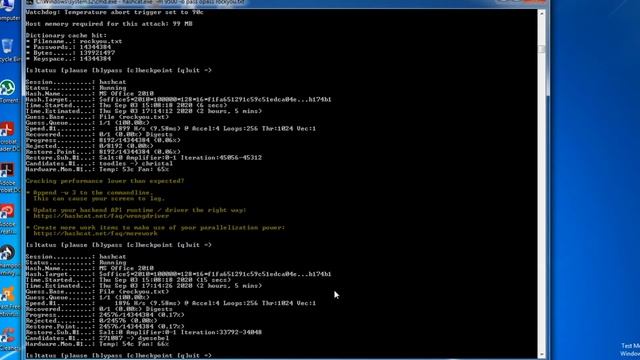The height and width of the screenshot is (360, 640).
Task: Click the 'Rejected: 0/24576' line
Action: [x=91, y=321]
